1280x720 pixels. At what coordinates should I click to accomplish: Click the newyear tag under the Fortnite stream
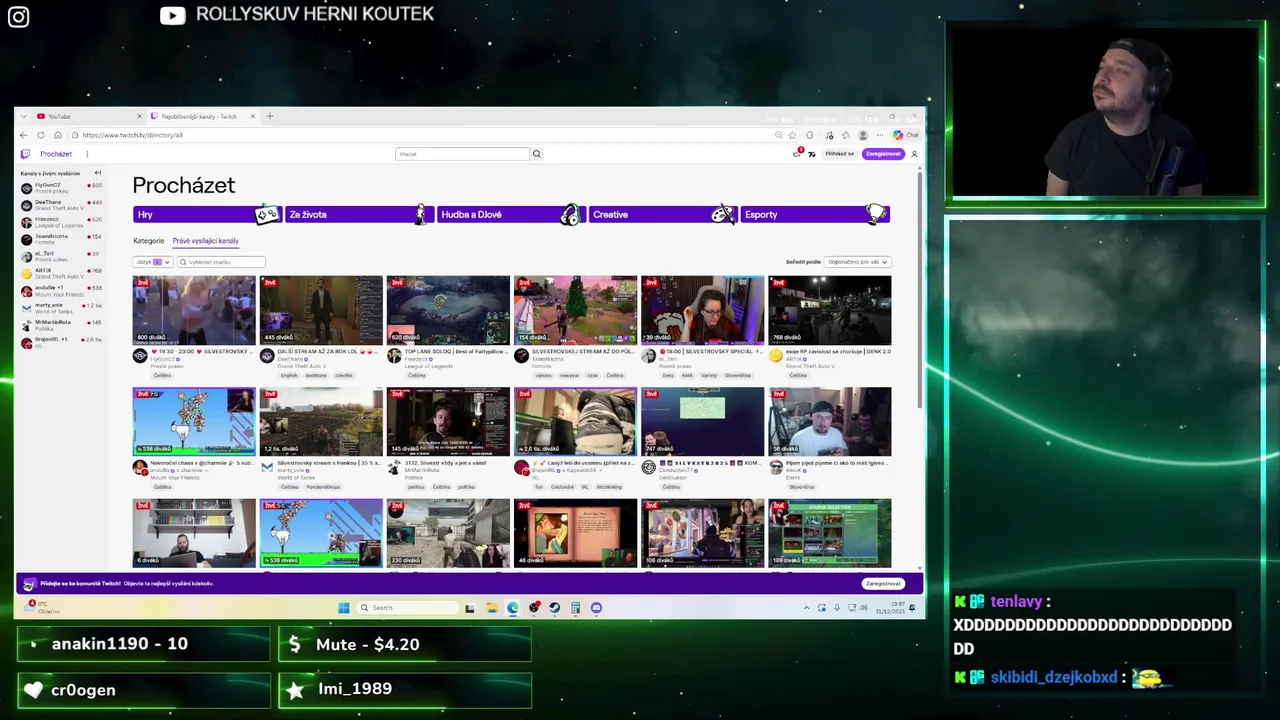570,376
